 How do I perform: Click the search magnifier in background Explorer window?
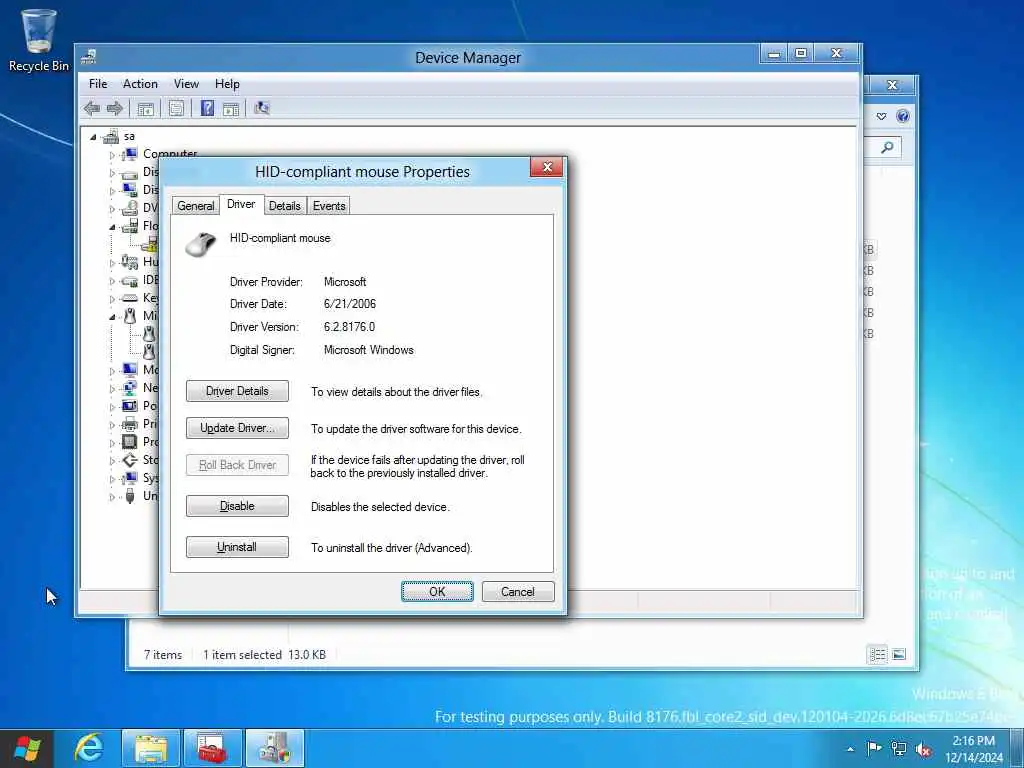[x=886, y=148]
